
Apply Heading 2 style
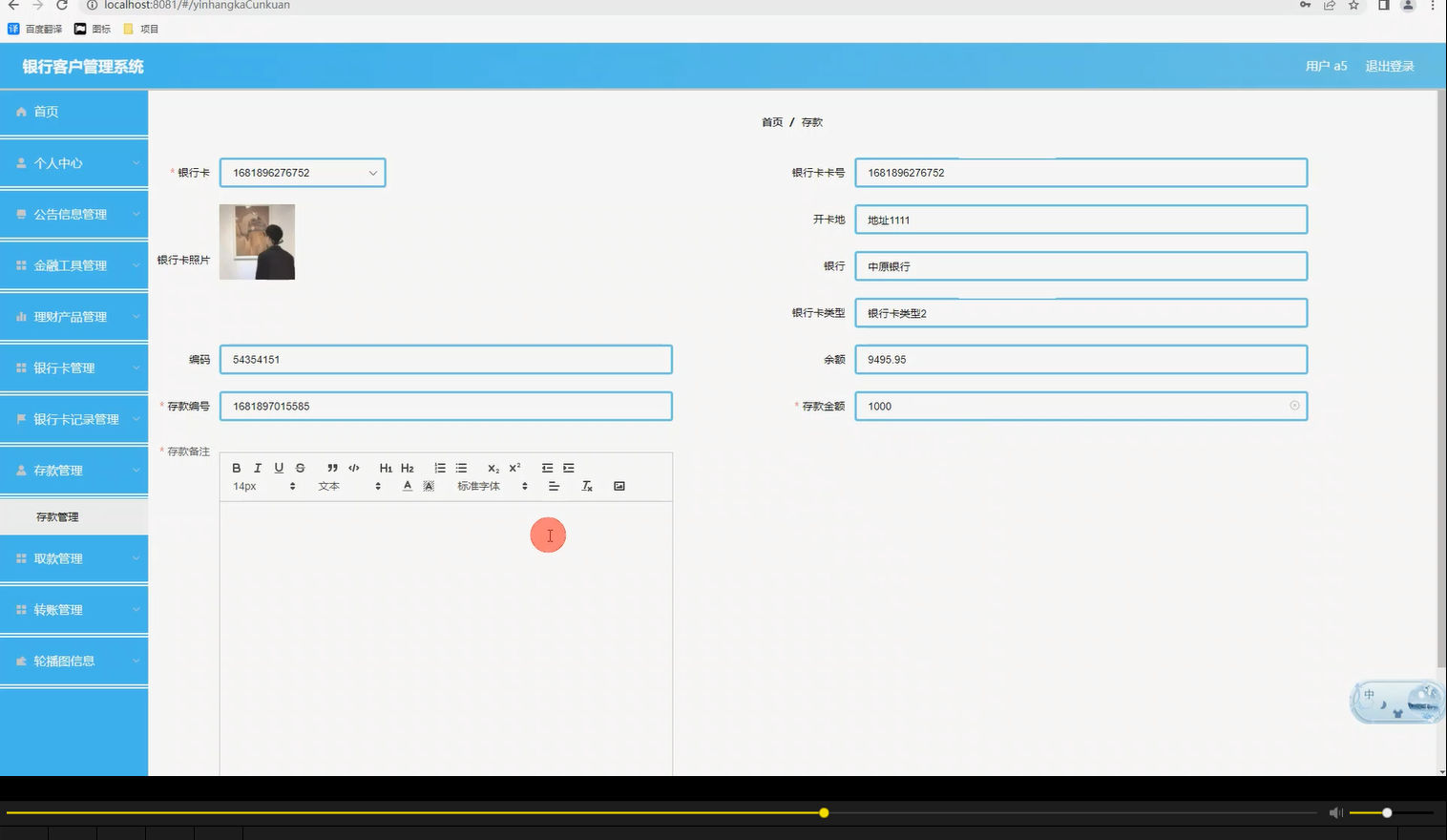(408, 468)
